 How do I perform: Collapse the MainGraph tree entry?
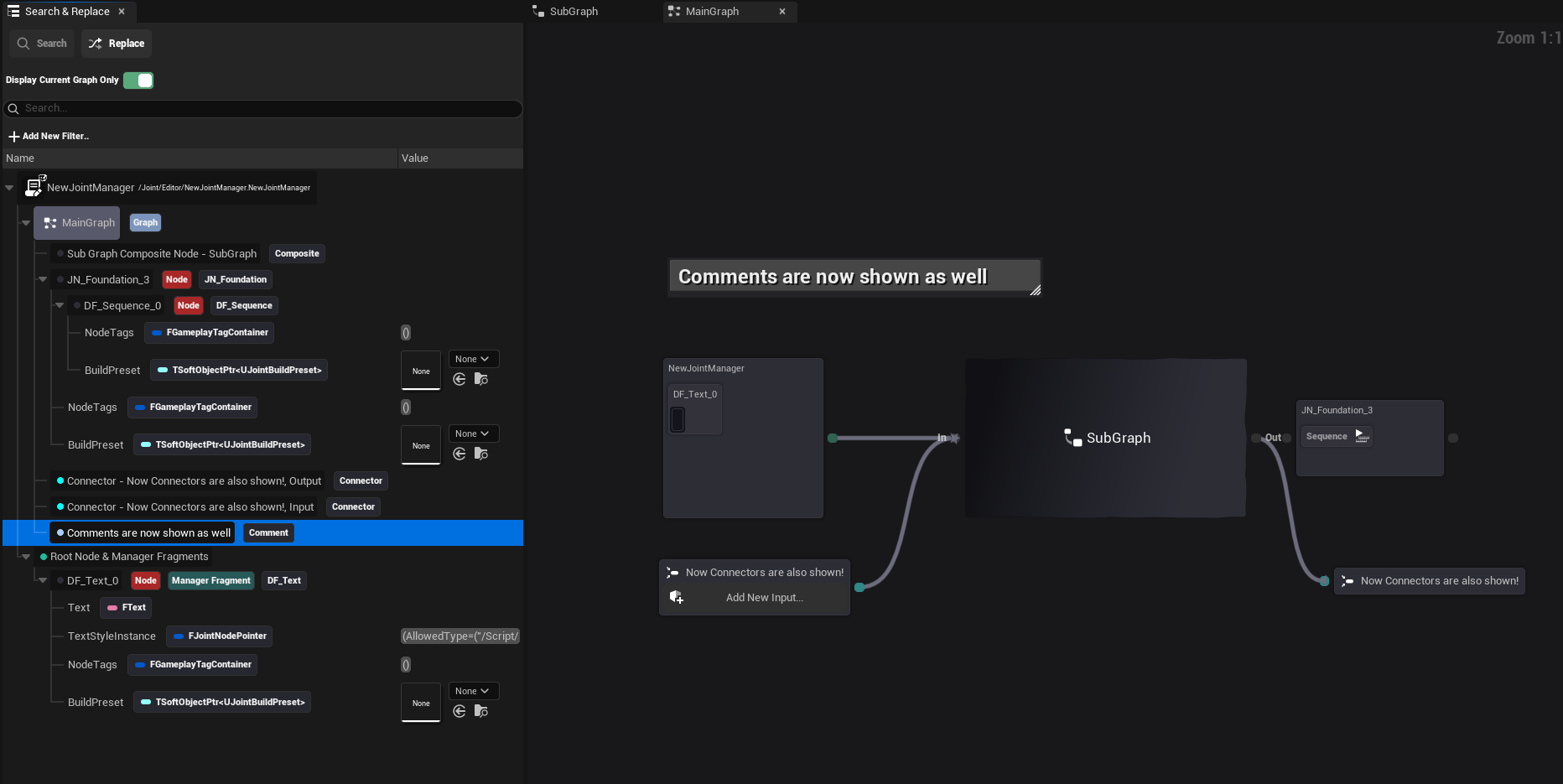tap(26, 222)
